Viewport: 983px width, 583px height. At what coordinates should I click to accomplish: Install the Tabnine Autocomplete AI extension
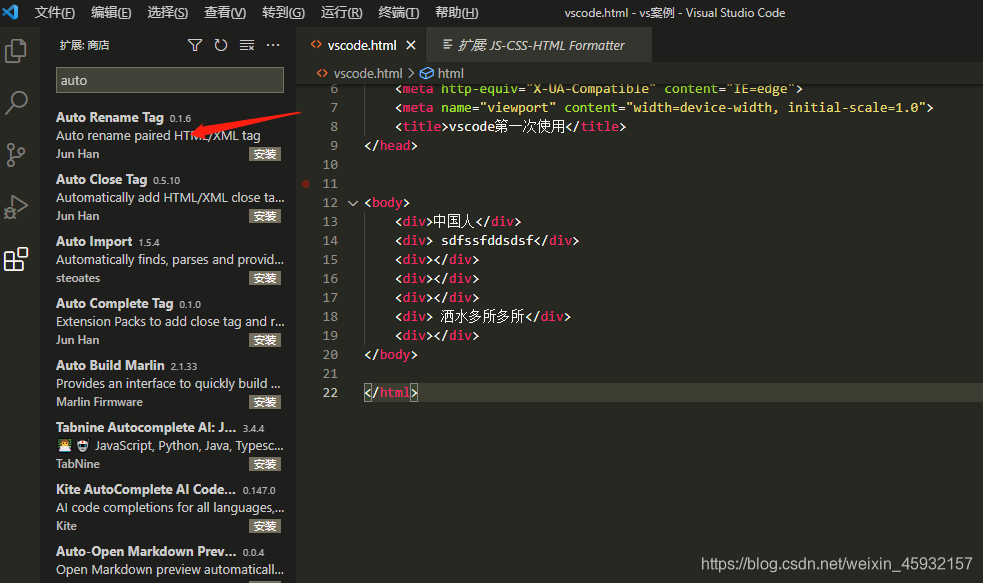[x=265, y=465]
